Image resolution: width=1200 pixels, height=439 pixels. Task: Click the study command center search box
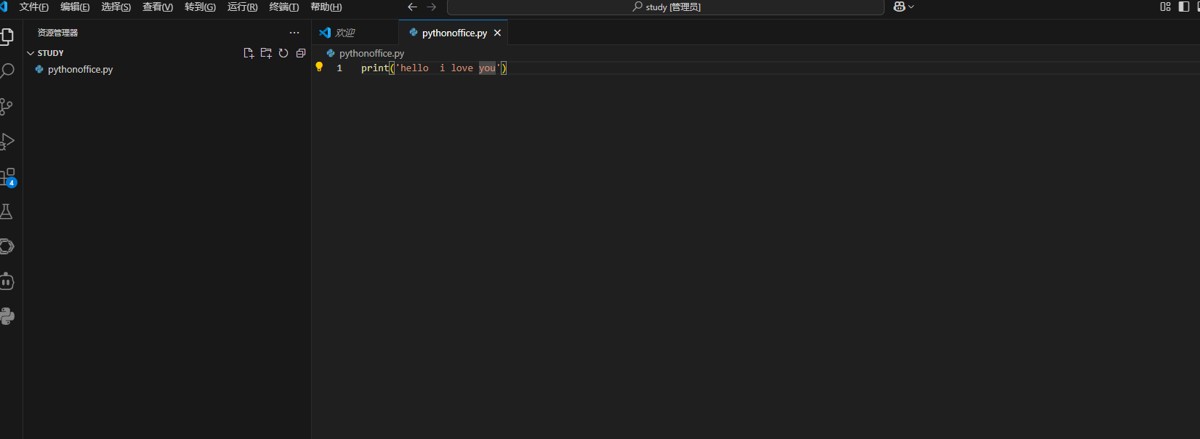click(x=665, y=7)
